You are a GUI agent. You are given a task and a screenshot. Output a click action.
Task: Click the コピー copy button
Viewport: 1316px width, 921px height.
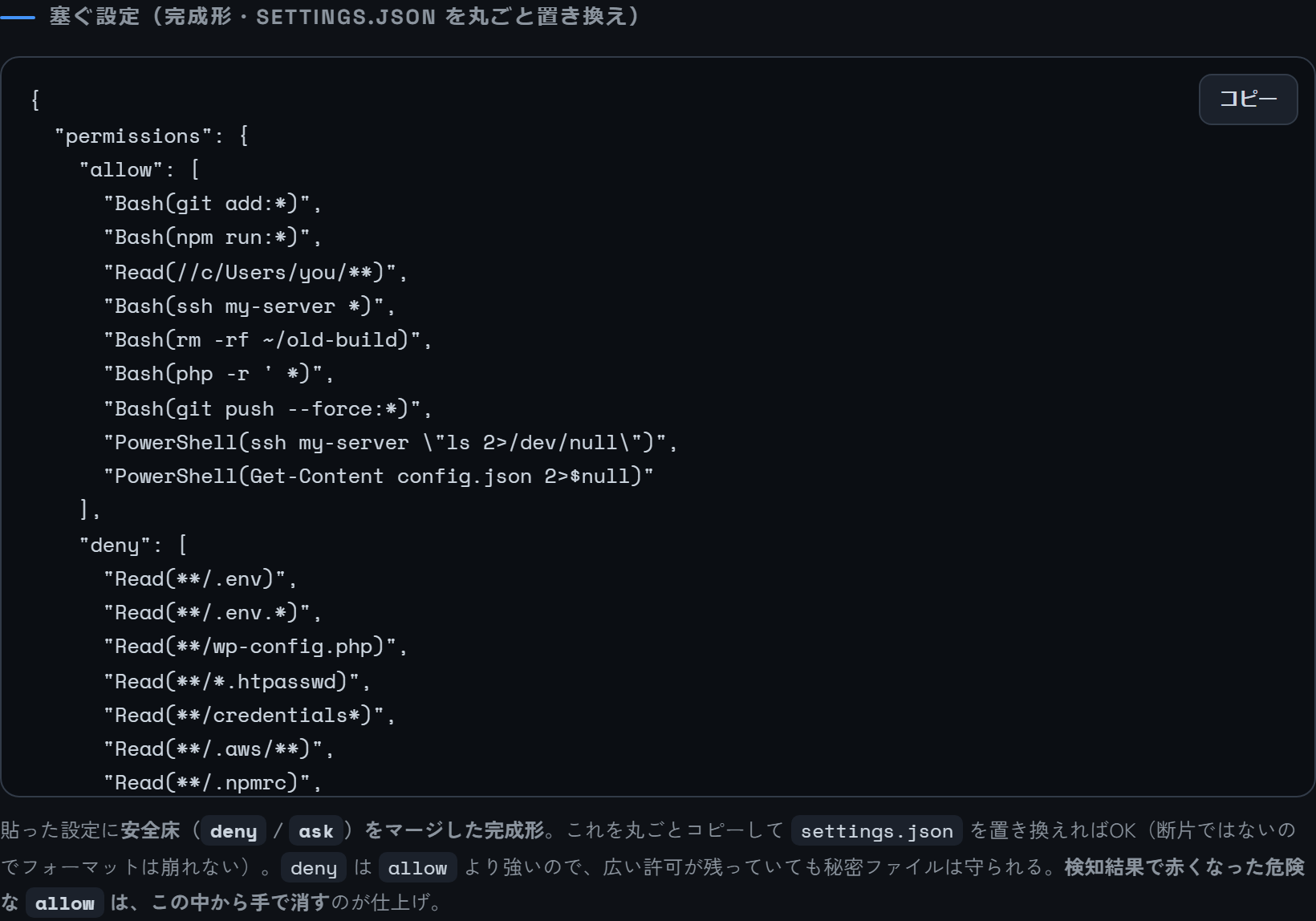(x=1248, y=99)
